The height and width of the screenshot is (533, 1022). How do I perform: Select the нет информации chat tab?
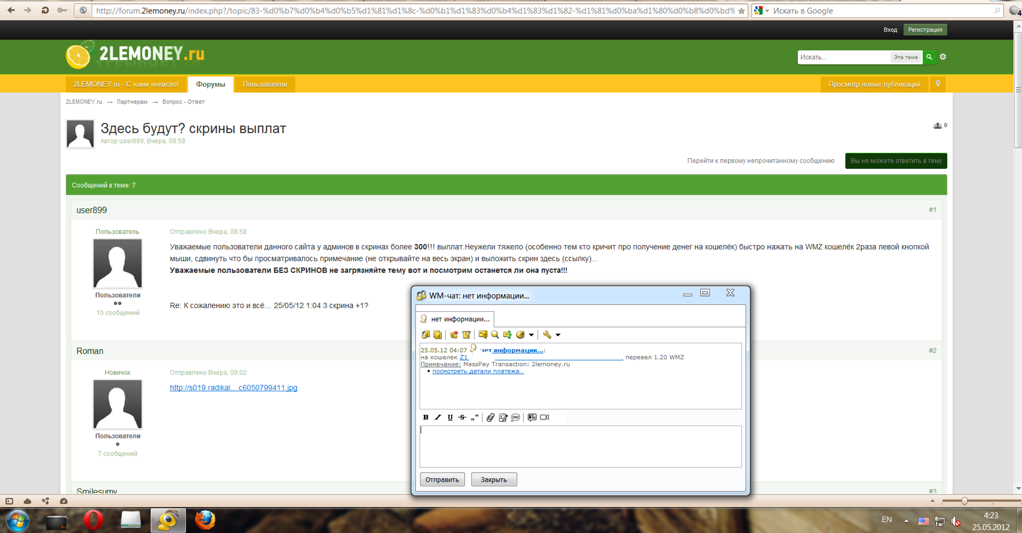tap(456, 319)
